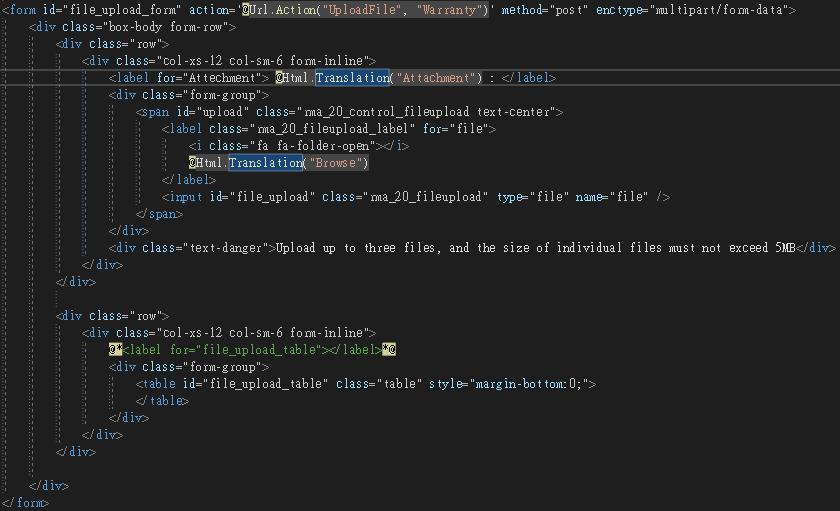
Task: Click the type="file" attribute on input
Action: pos(533,197)
